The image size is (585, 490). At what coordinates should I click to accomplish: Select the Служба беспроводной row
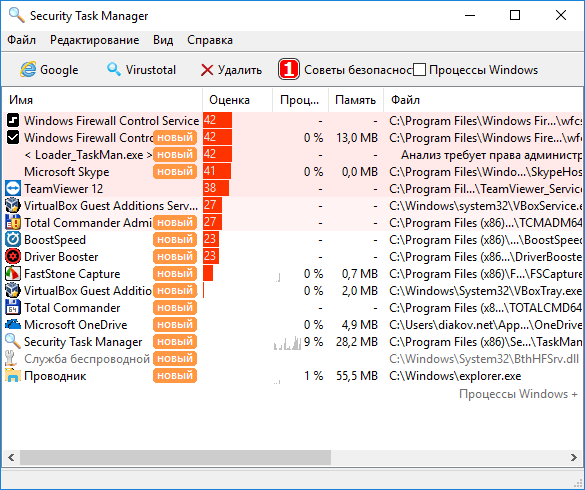coord(292,359)
